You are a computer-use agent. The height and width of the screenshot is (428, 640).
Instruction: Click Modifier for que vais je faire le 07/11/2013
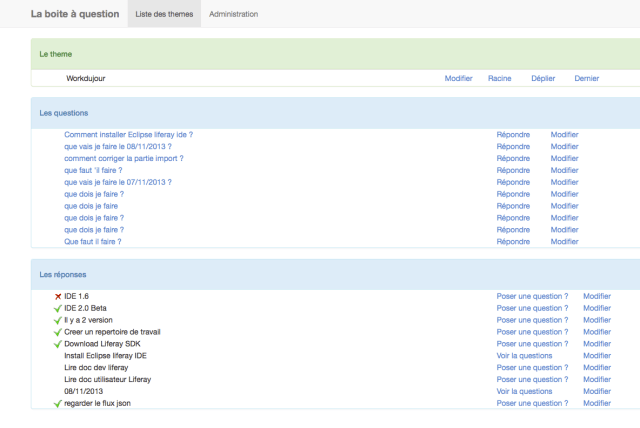(x=564, y=182)
